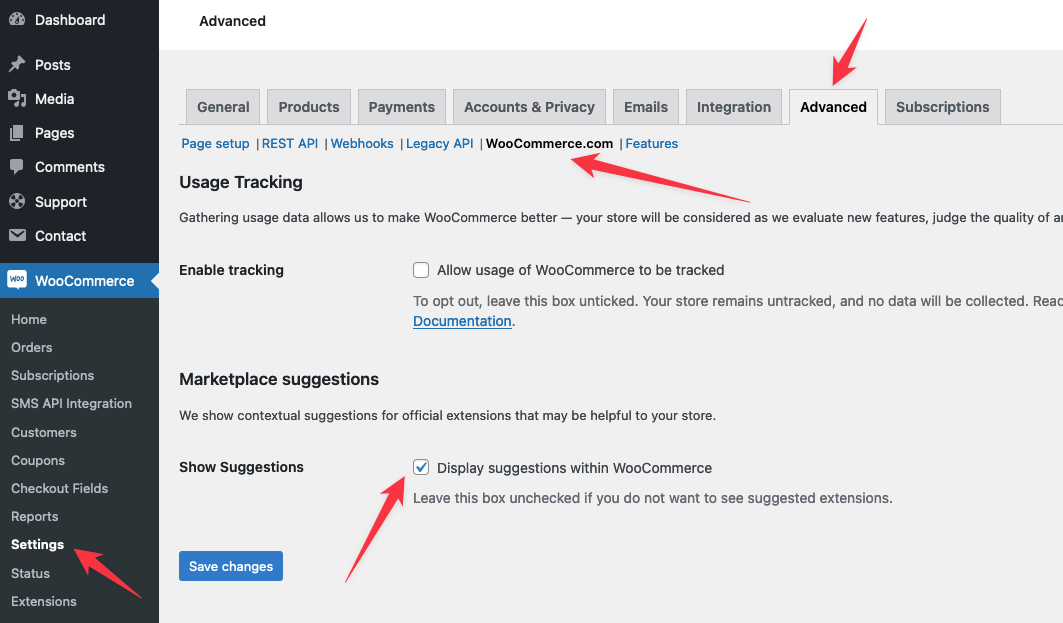Click the Dashboard gauge icon
Image resolution: width=1063 pixels, height=623 pixels.
coord(17,20)
